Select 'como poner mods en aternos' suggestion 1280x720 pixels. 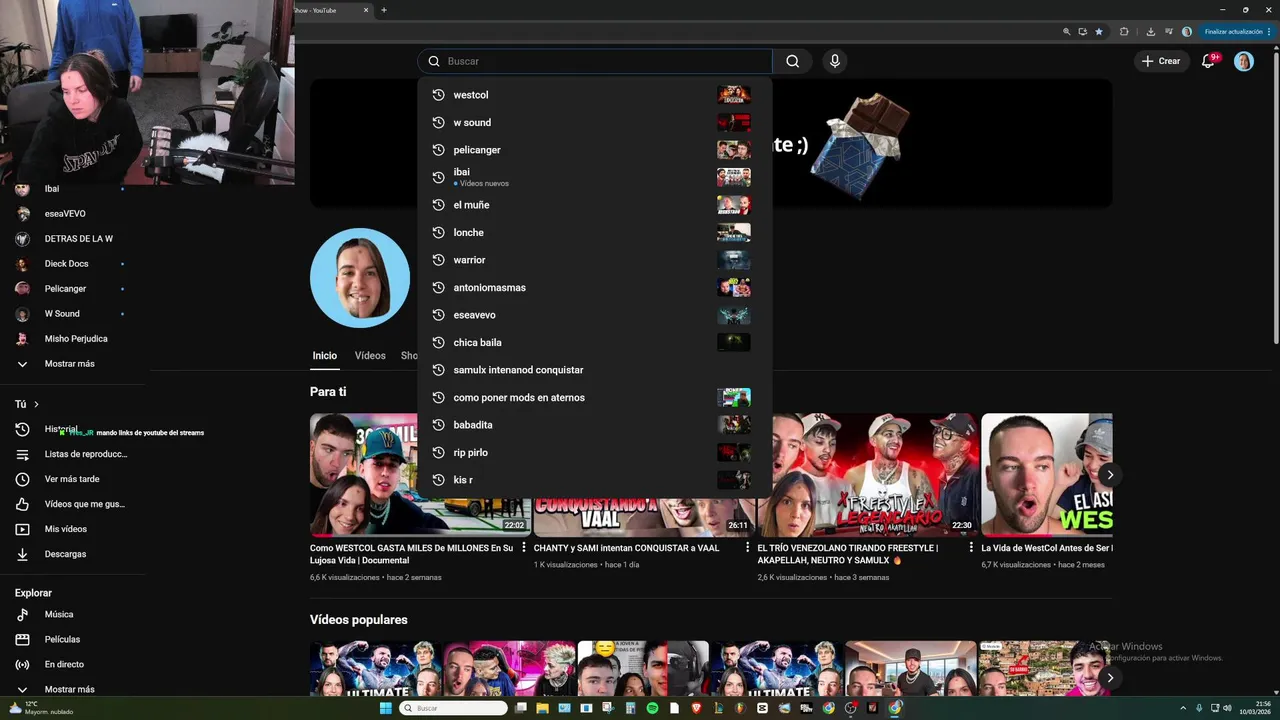tap(595, 397)
